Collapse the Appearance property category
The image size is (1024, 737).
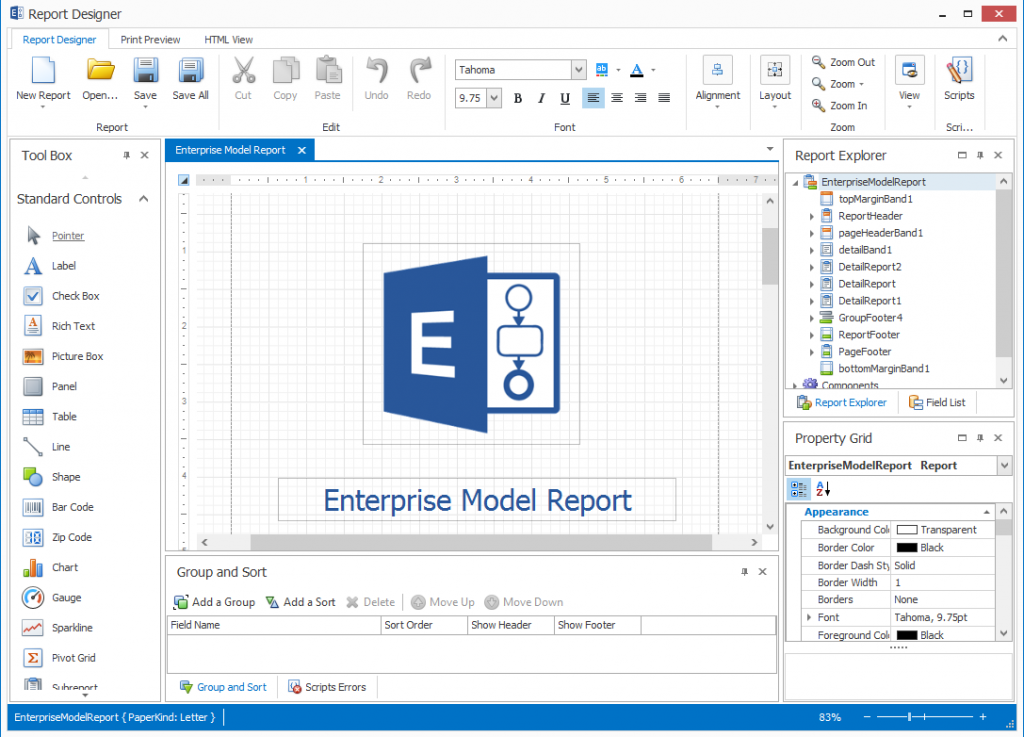[986, 512]
